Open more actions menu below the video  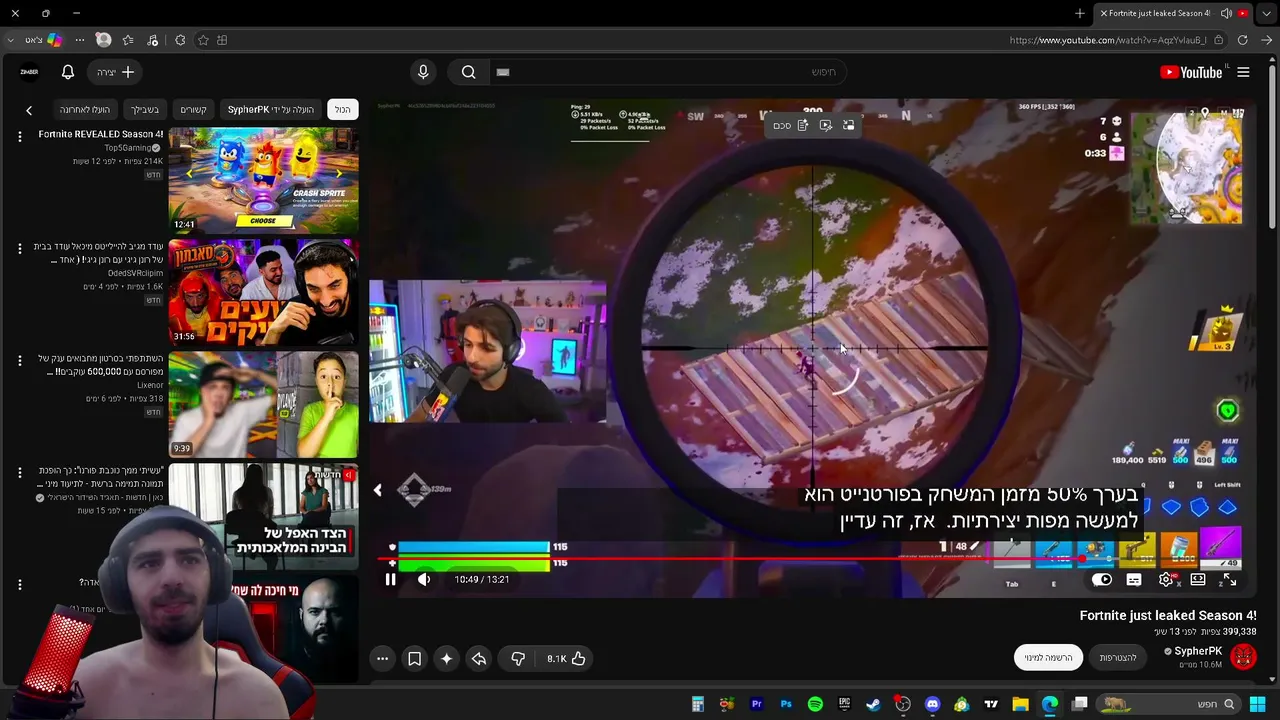(x=382, y=658)
